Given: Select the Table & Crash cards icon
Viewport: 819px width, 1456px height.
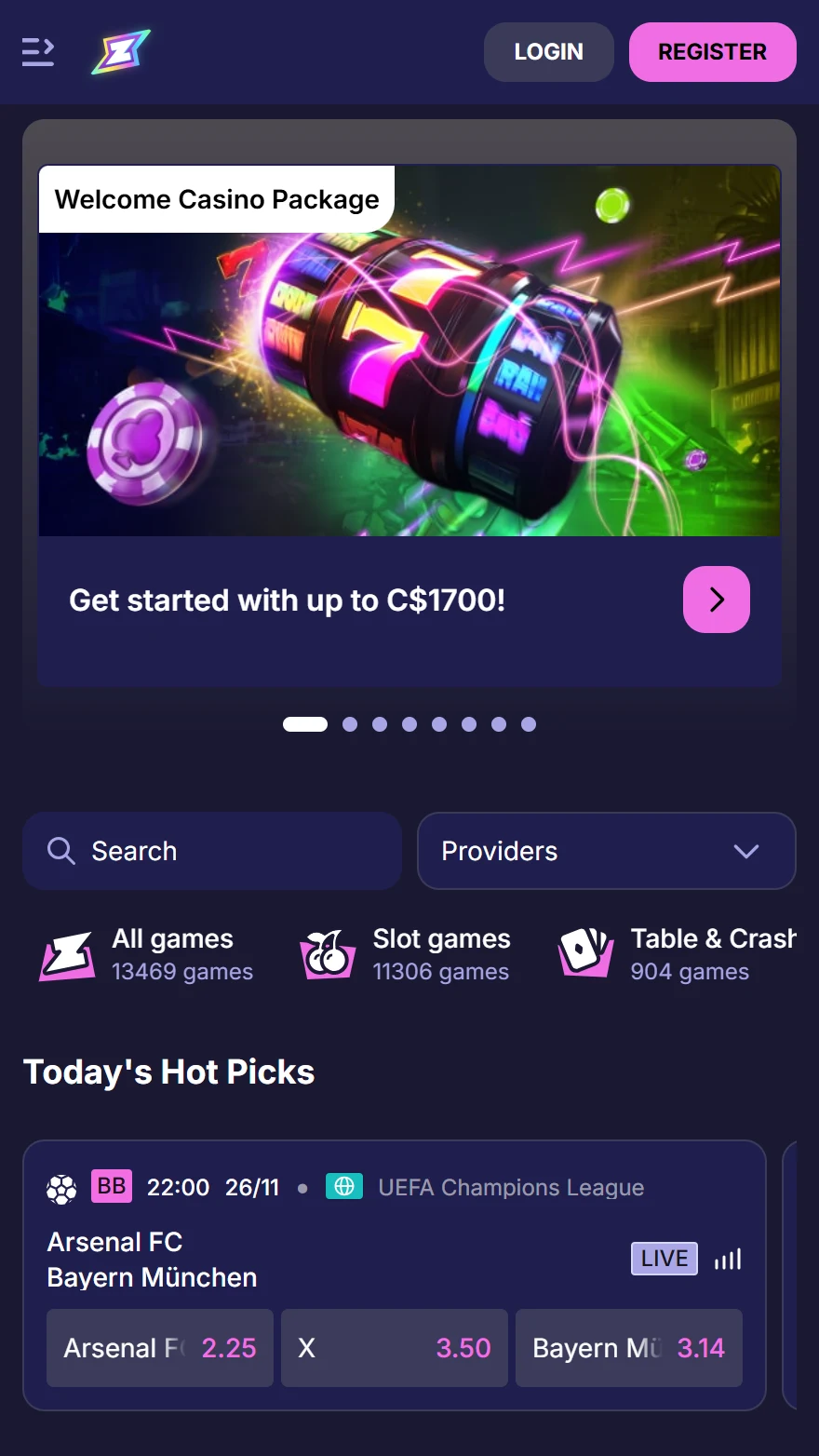Looking at the screenshot, I should click(x=585, y=953).
